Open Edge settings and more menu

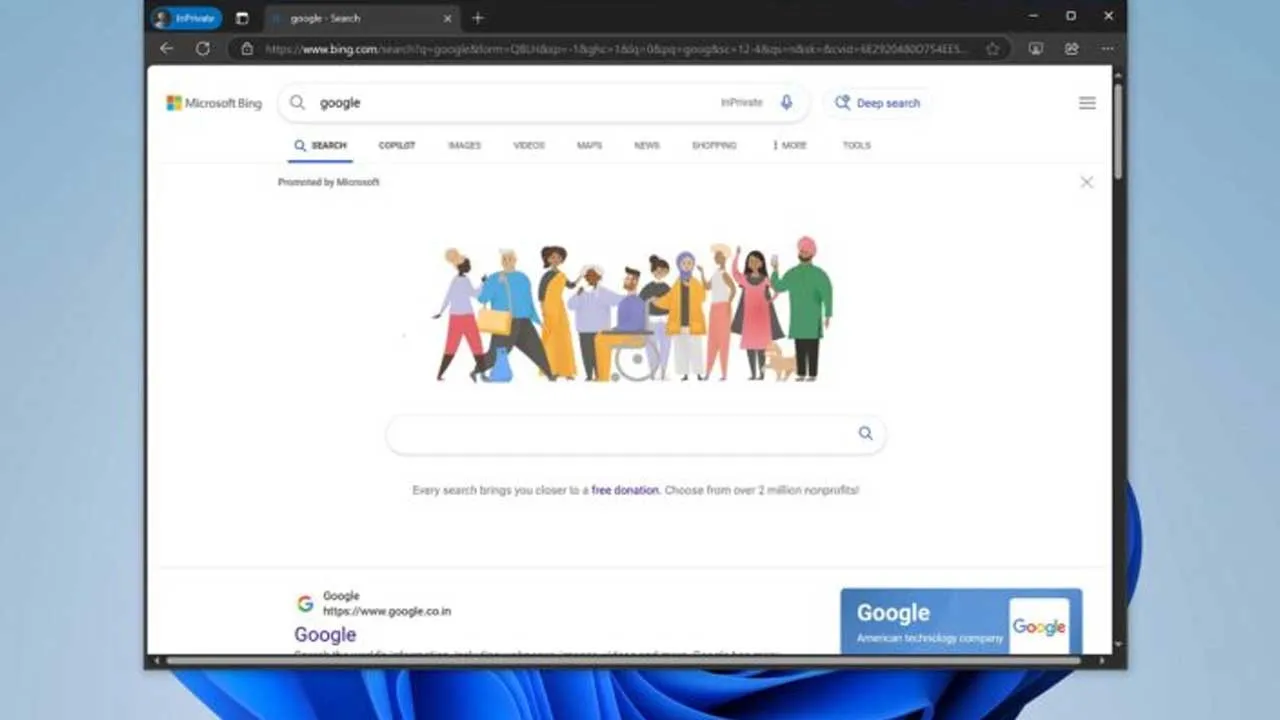click(1108, 48)
